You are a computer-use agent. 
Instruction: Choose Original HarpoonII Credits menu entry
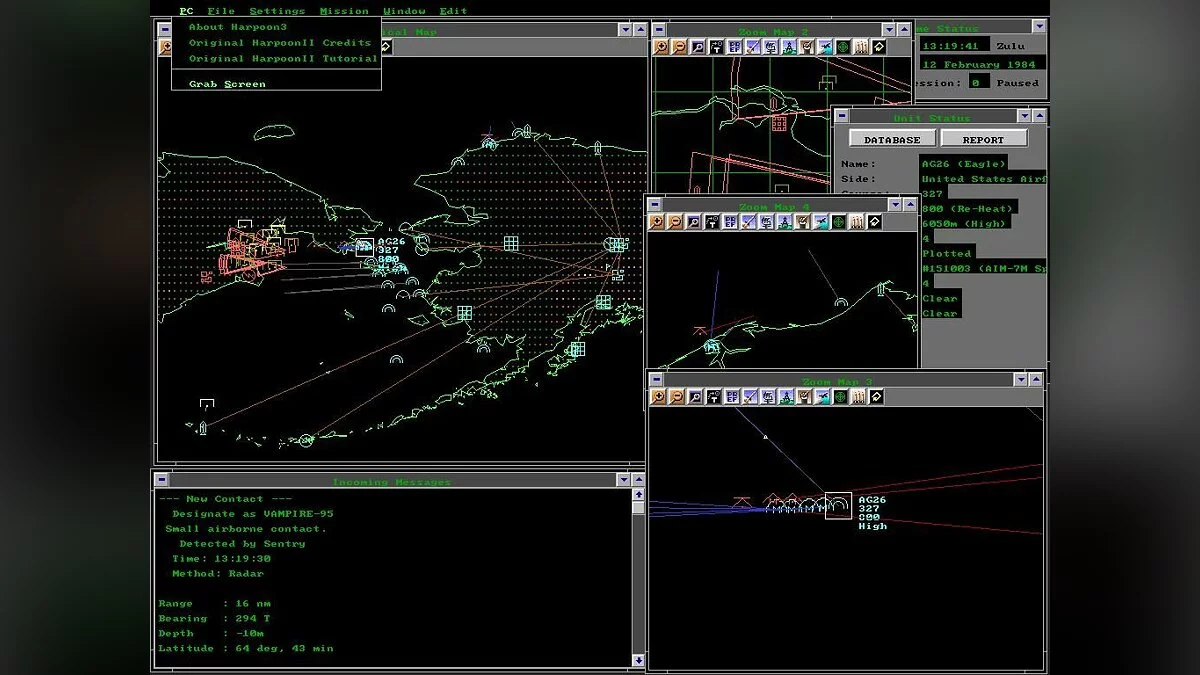click(x=280, y=42)
